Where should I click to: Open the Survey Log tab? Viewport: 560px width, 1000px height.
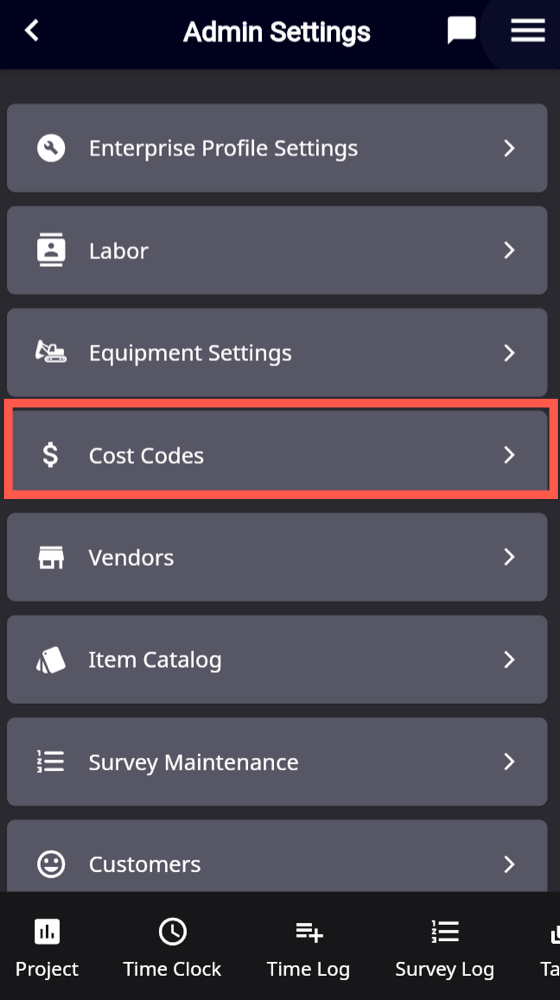pyautogui.click(x=445, y=949)
